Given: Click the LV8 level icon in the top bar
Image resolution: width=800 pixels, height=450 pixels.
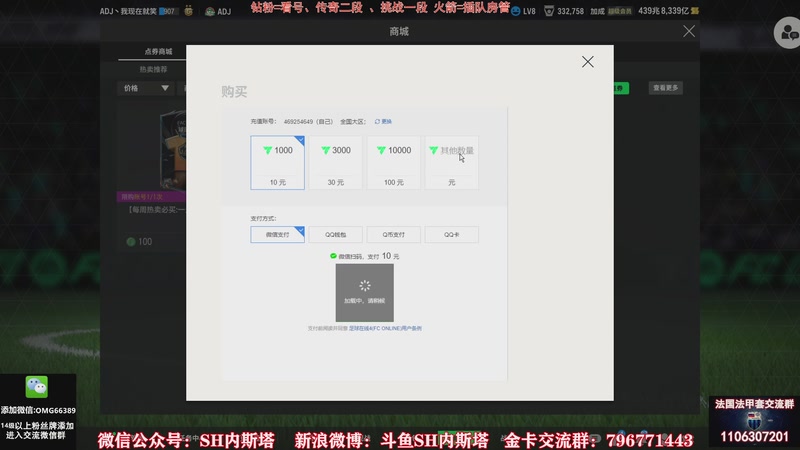Looking at the screenshot, I should tap(516, 11).
